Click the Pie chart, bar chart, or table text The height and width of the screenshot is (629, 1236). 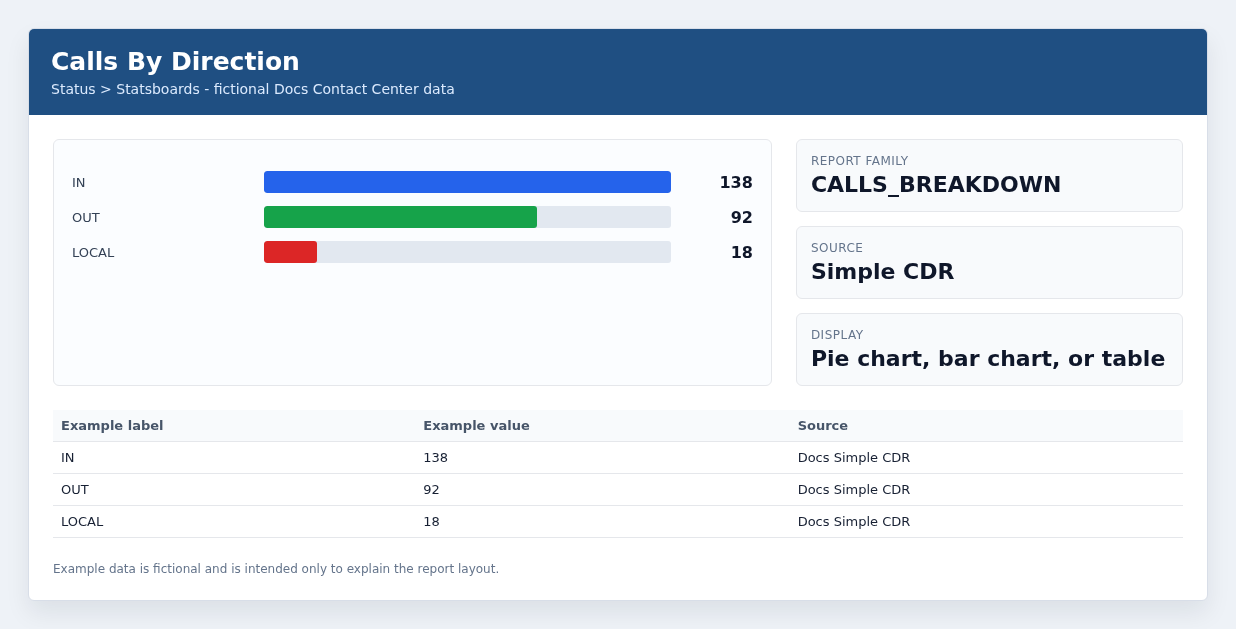(988, 359)
